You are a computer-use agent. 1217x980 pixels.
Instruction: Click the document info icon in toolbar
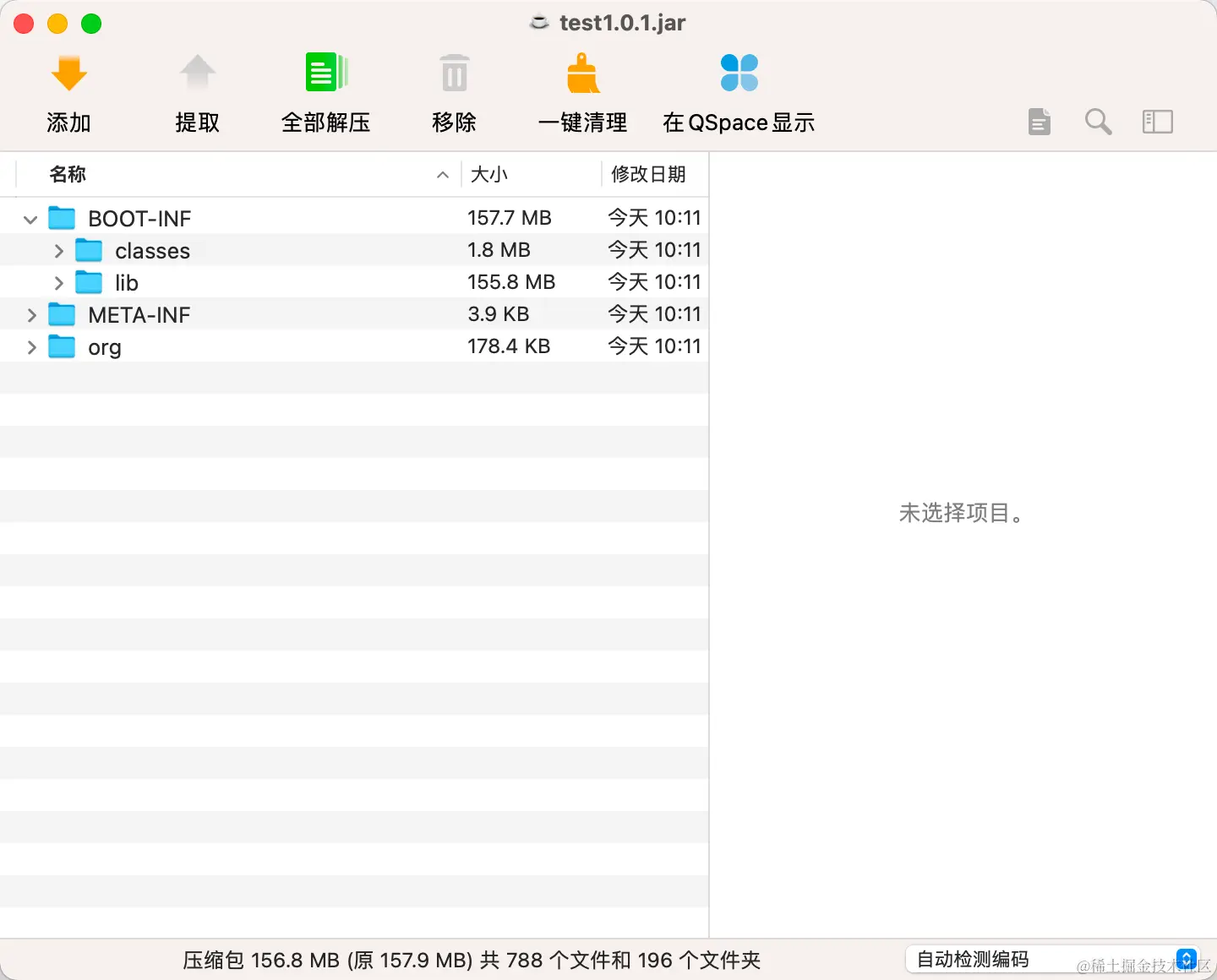(1040, 122)
